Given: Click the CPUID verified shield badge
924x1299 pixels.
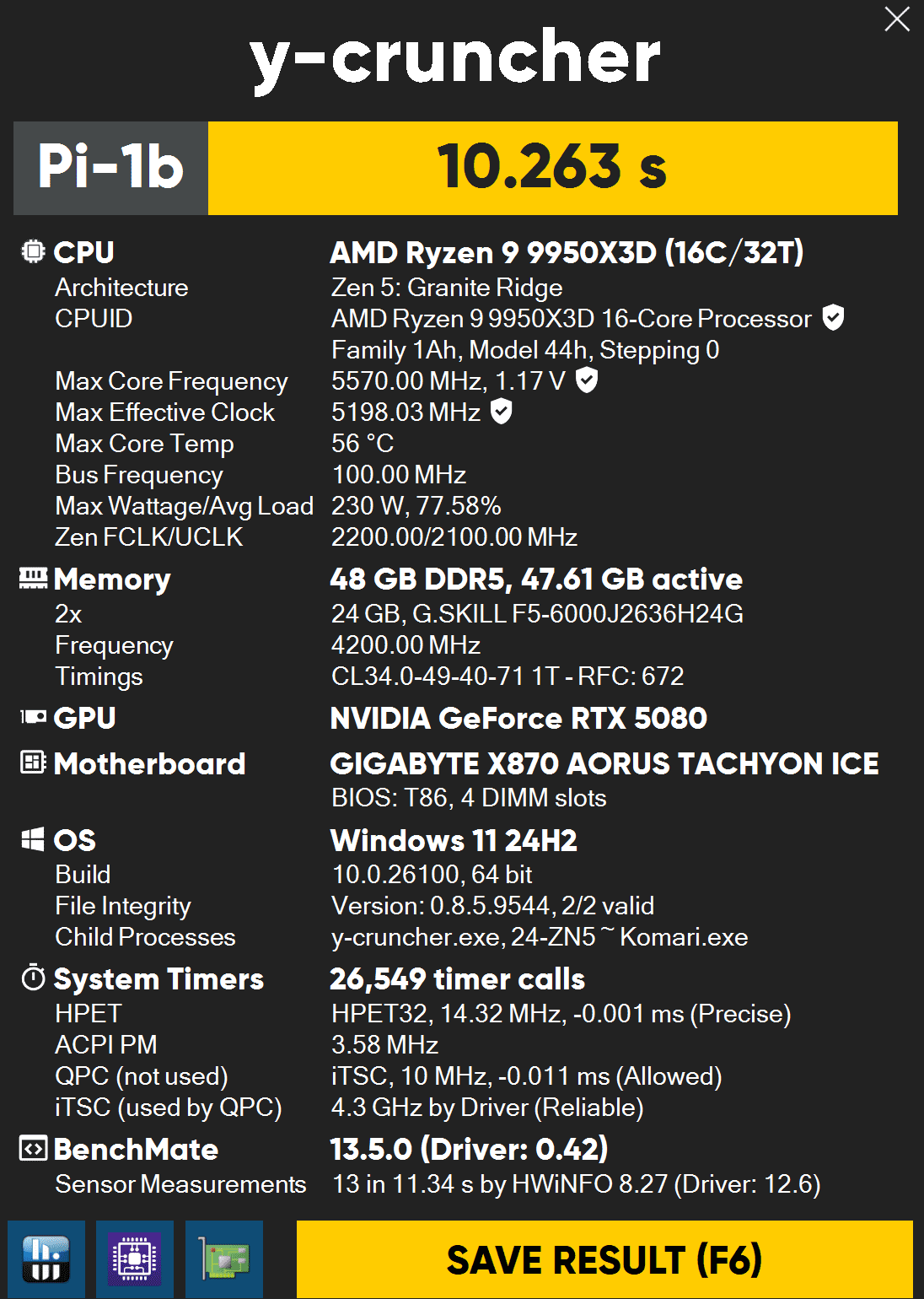Looking at the screenshot, I should click(833, 317).
